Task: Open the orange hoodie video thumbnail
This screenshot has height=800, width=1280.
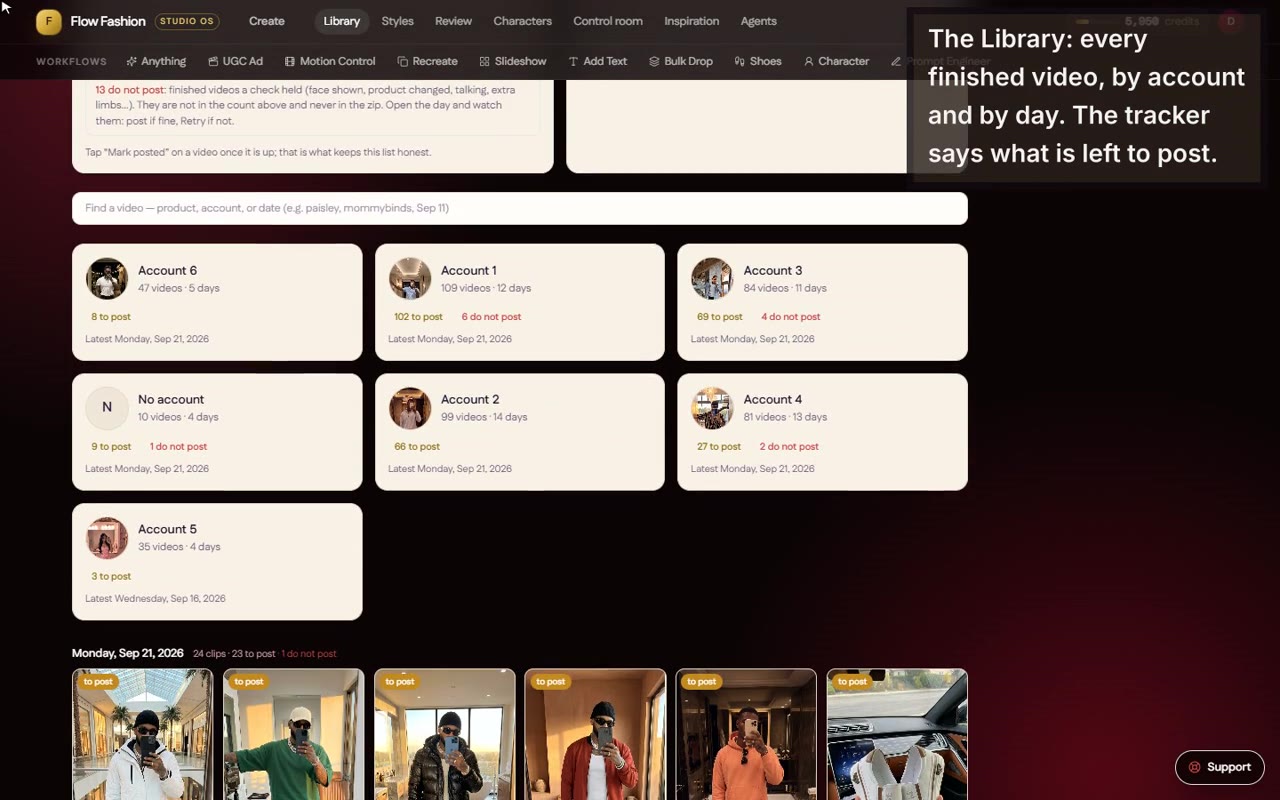Action: (x=746, y=734)
